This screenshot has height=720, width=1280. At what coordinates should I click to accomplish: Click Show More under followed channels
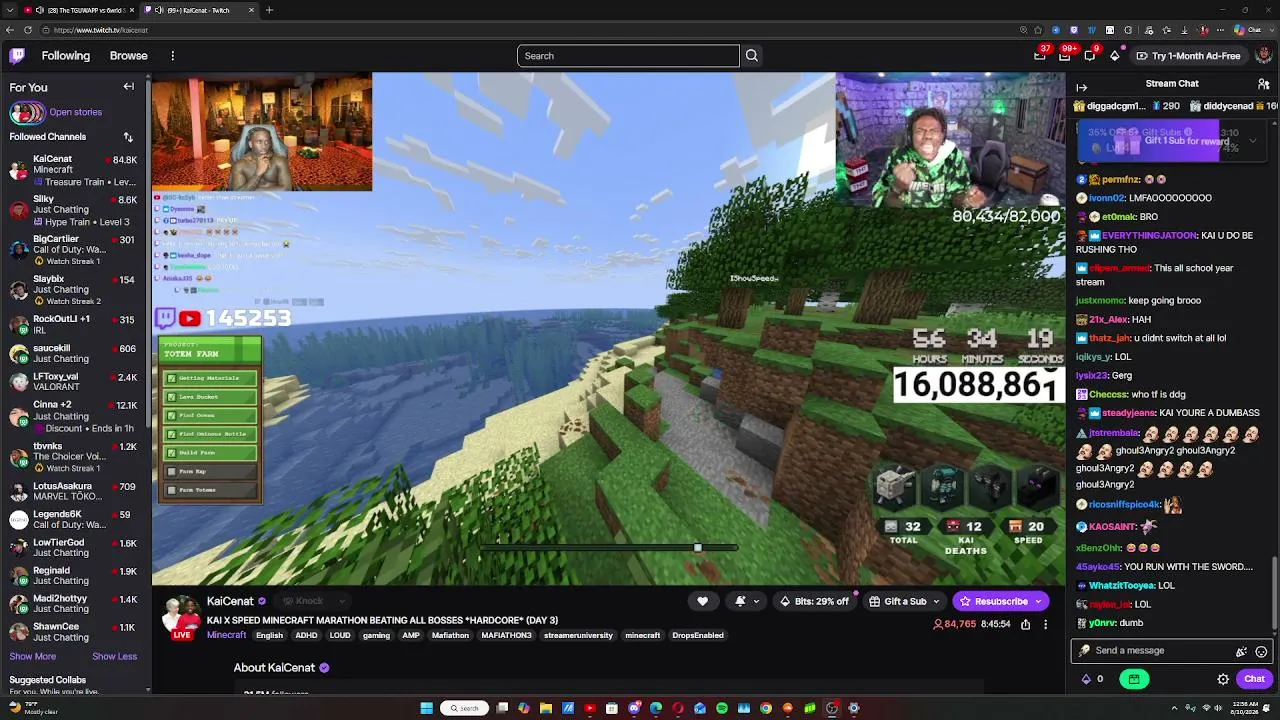point(33,656)
